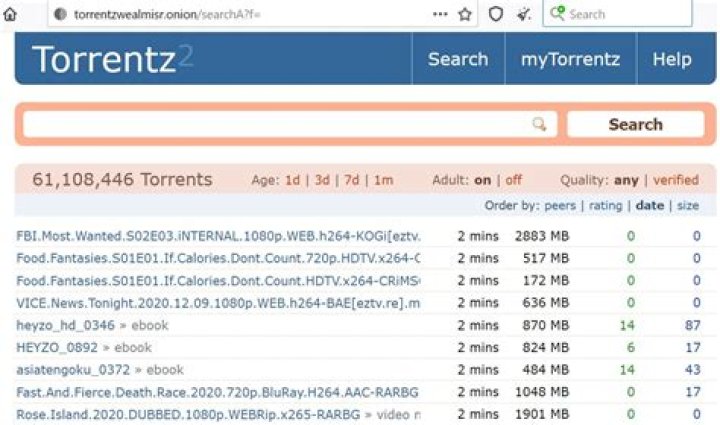This screenshot has width=720, height=425.
Task: Open site identity info icon in address bar
Action: click(x=60, y=14)
